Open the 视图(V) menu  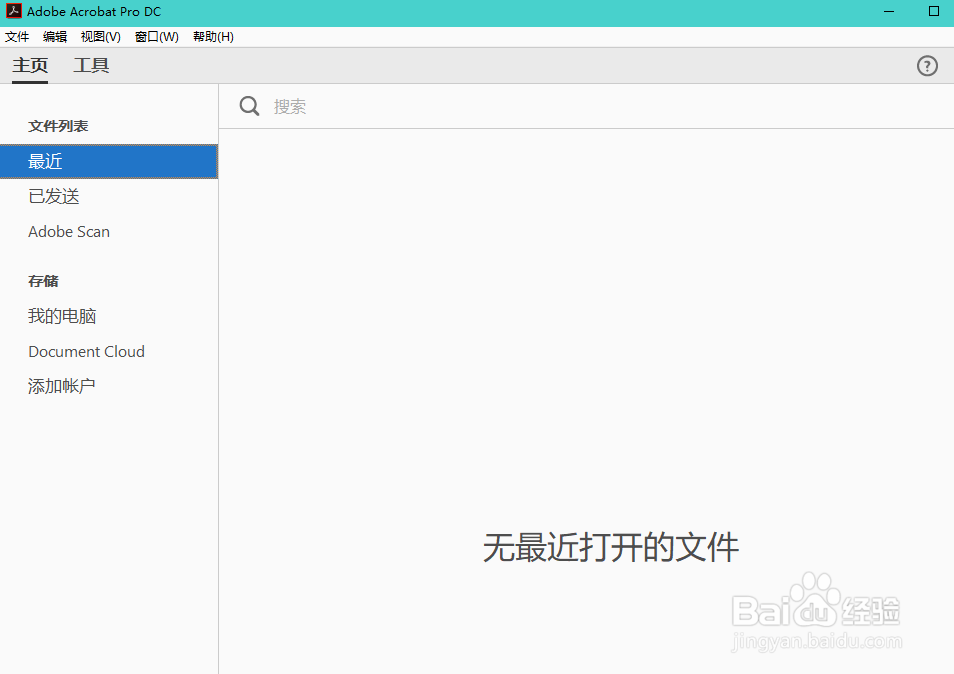coord(100,37)
